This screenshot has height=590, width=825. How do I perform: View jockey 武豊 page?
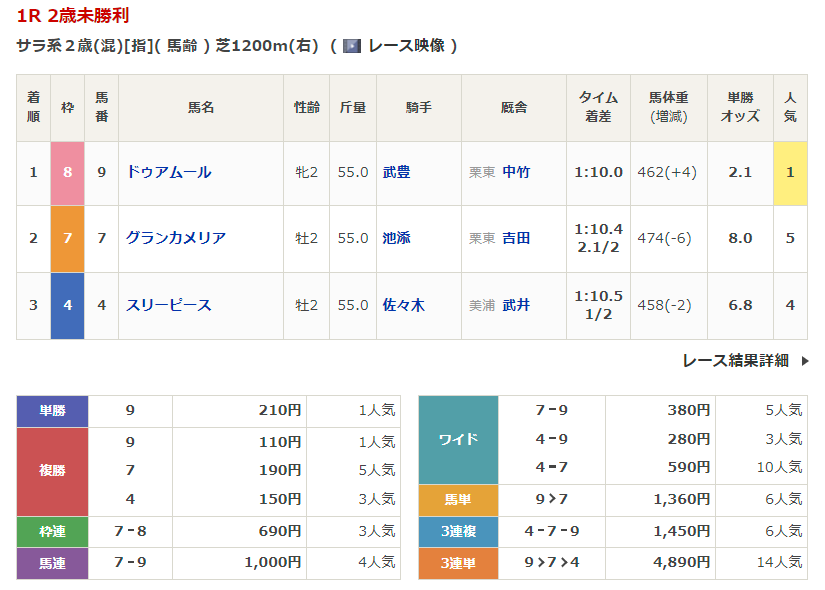(396, 172)
